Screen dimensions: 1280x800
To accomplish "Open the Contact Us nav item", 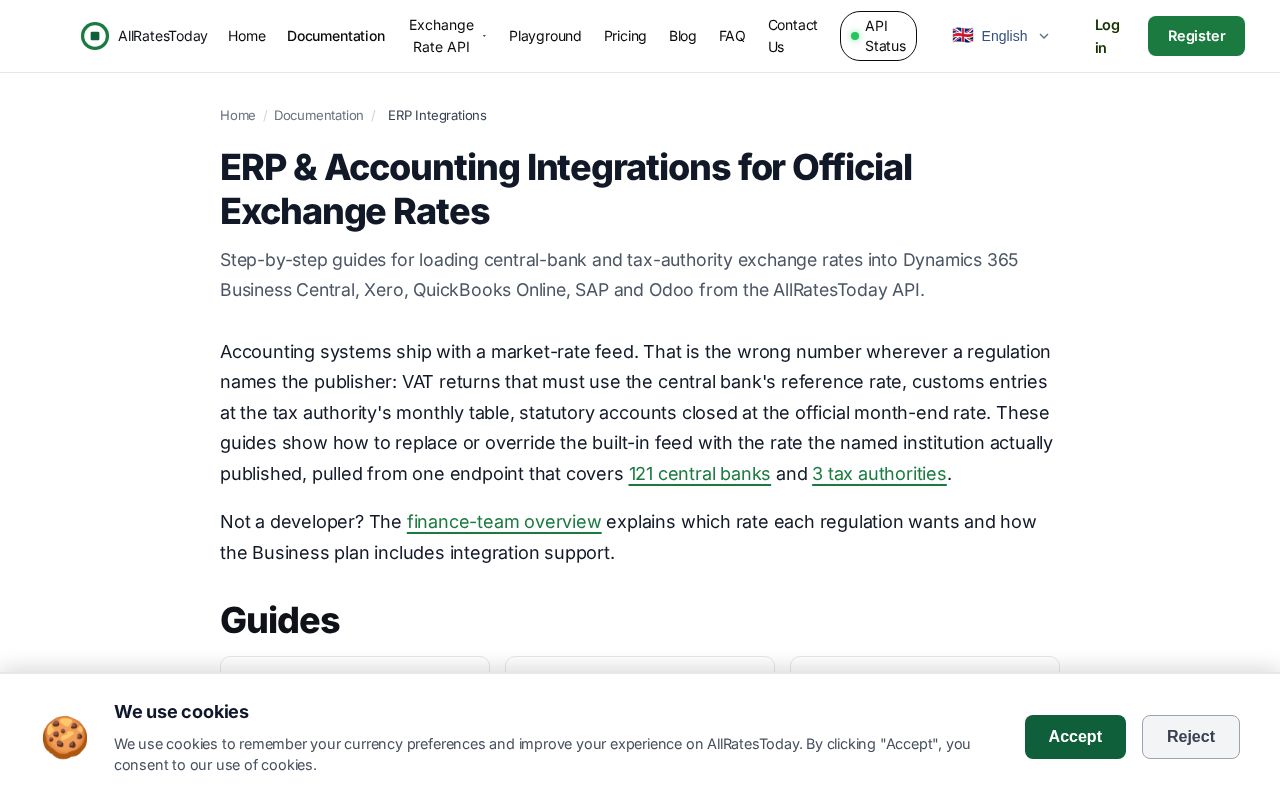I will [793, 36].
